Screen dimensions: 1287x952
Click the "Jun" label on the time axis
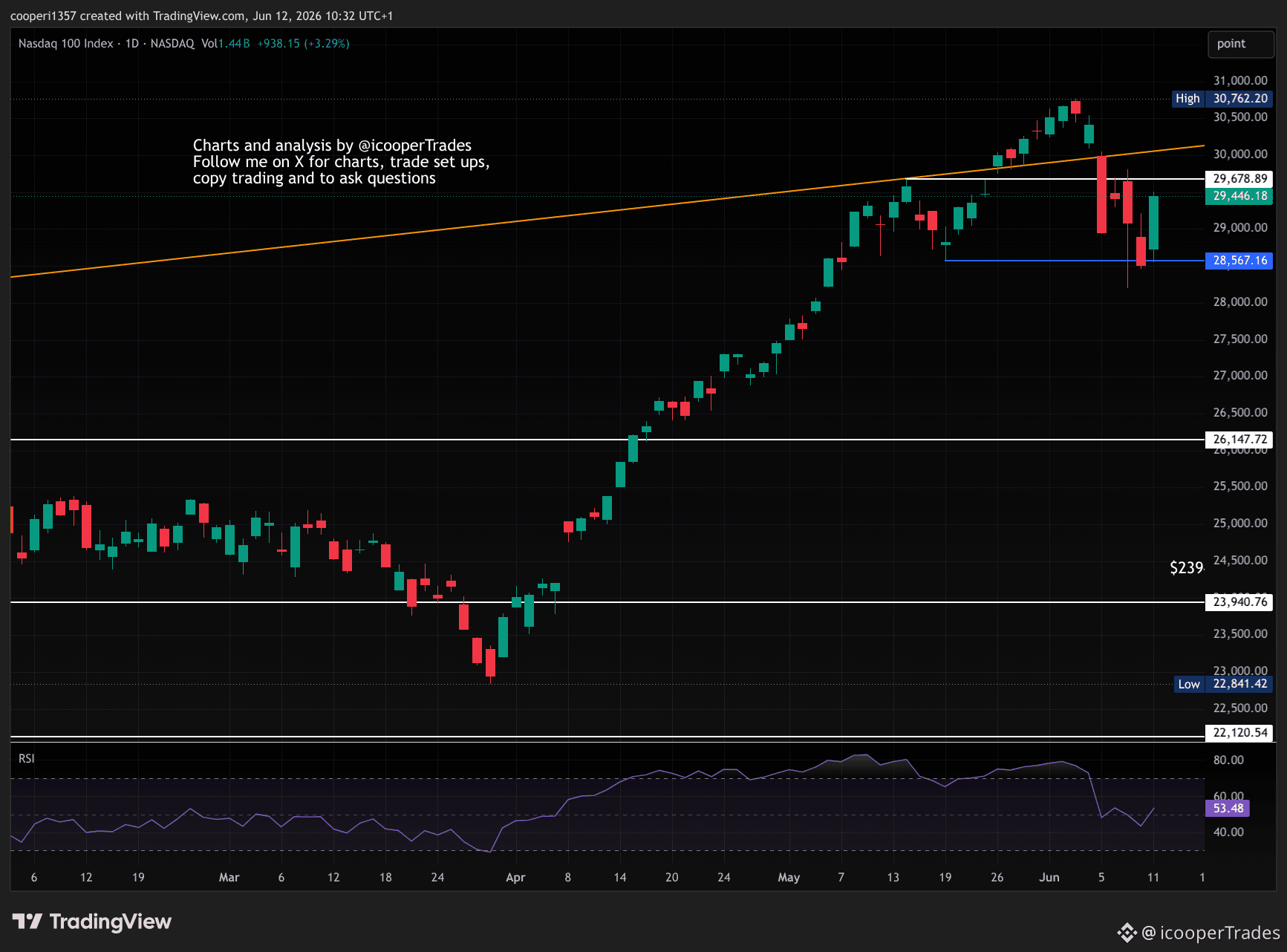1049,877
